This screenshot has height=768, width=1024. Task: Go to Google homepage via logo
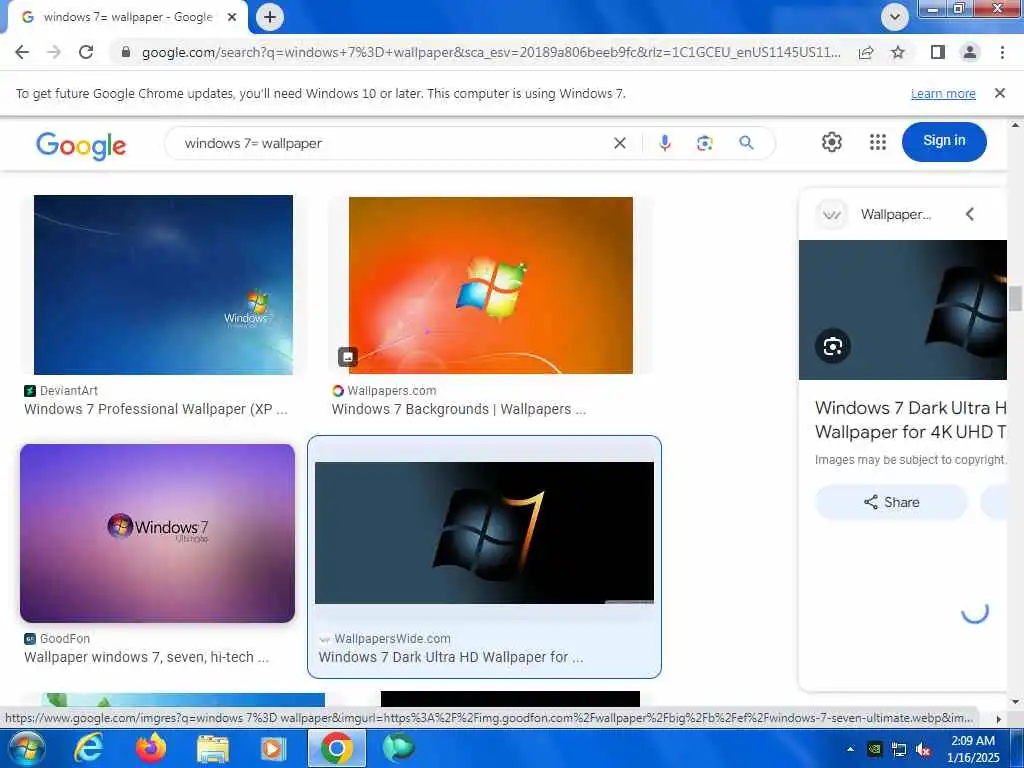click(x=81, y=145)
